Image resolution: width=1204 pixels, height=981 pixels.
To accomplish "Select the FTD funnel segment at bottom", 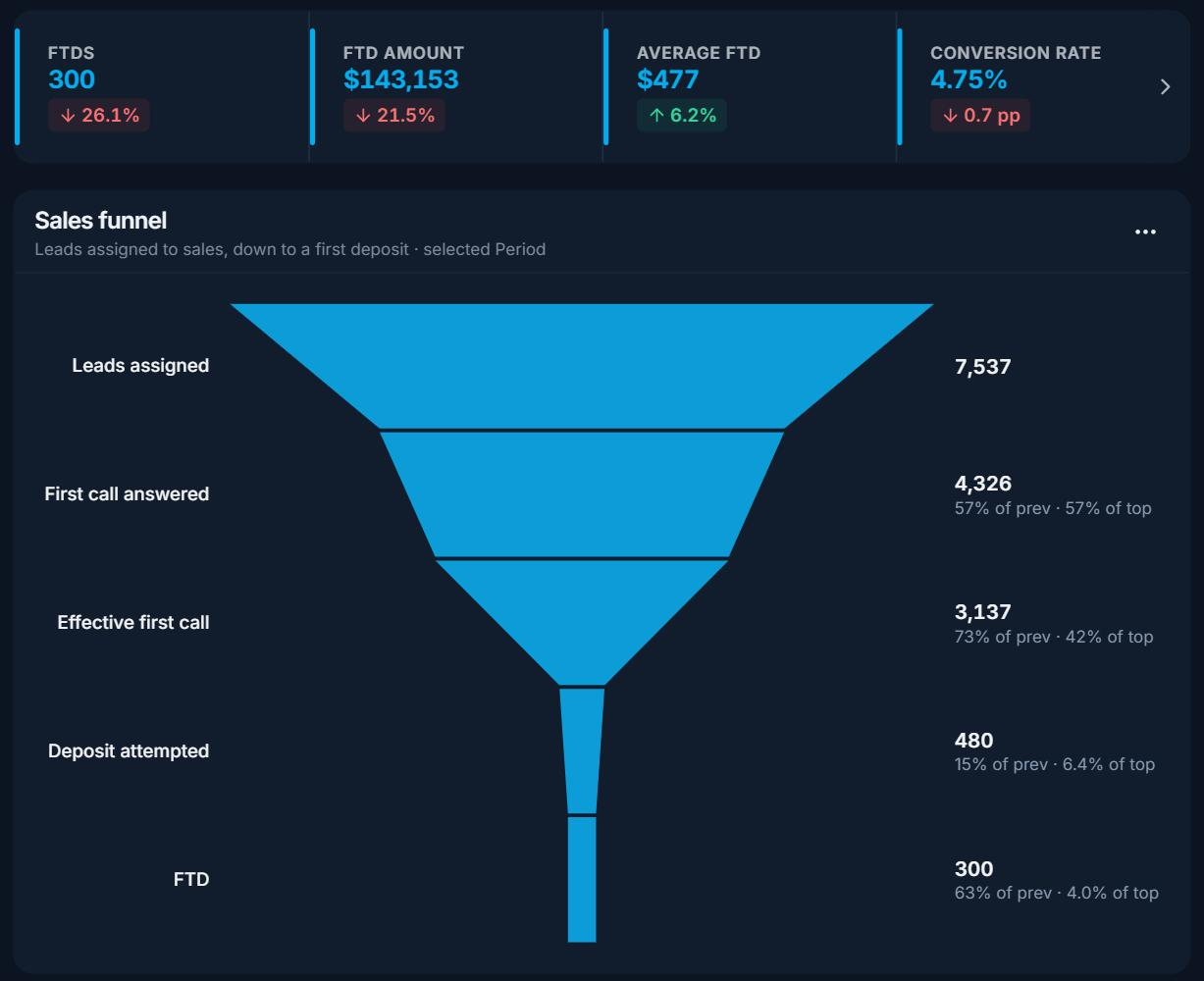I will coord(582,879).
